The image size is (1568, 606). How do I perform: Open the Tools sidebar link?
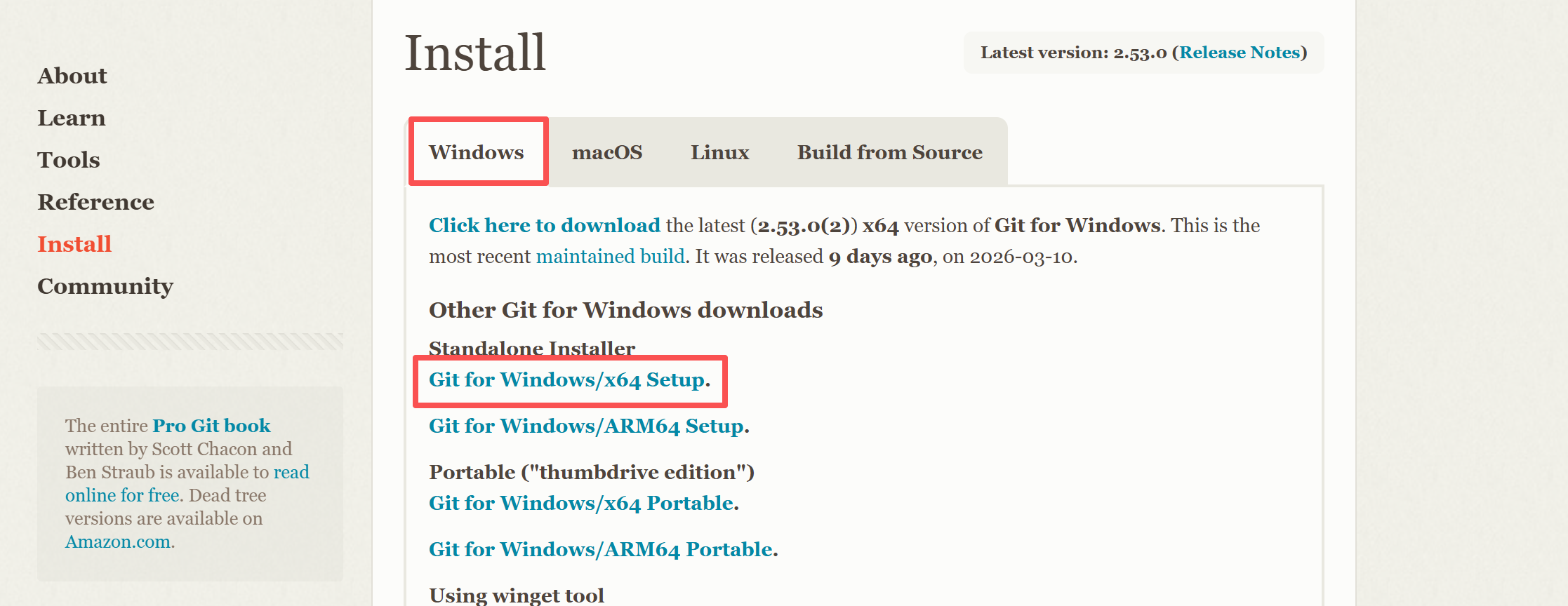(69, 160)
